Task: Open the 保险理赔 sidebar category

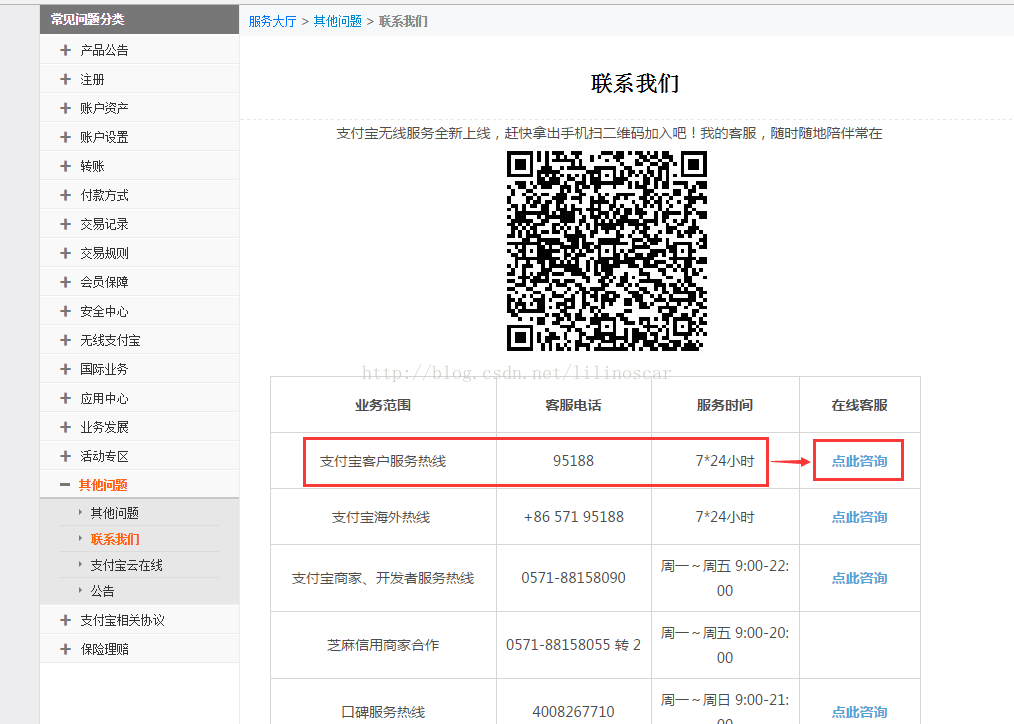Action: coord(104,649)
